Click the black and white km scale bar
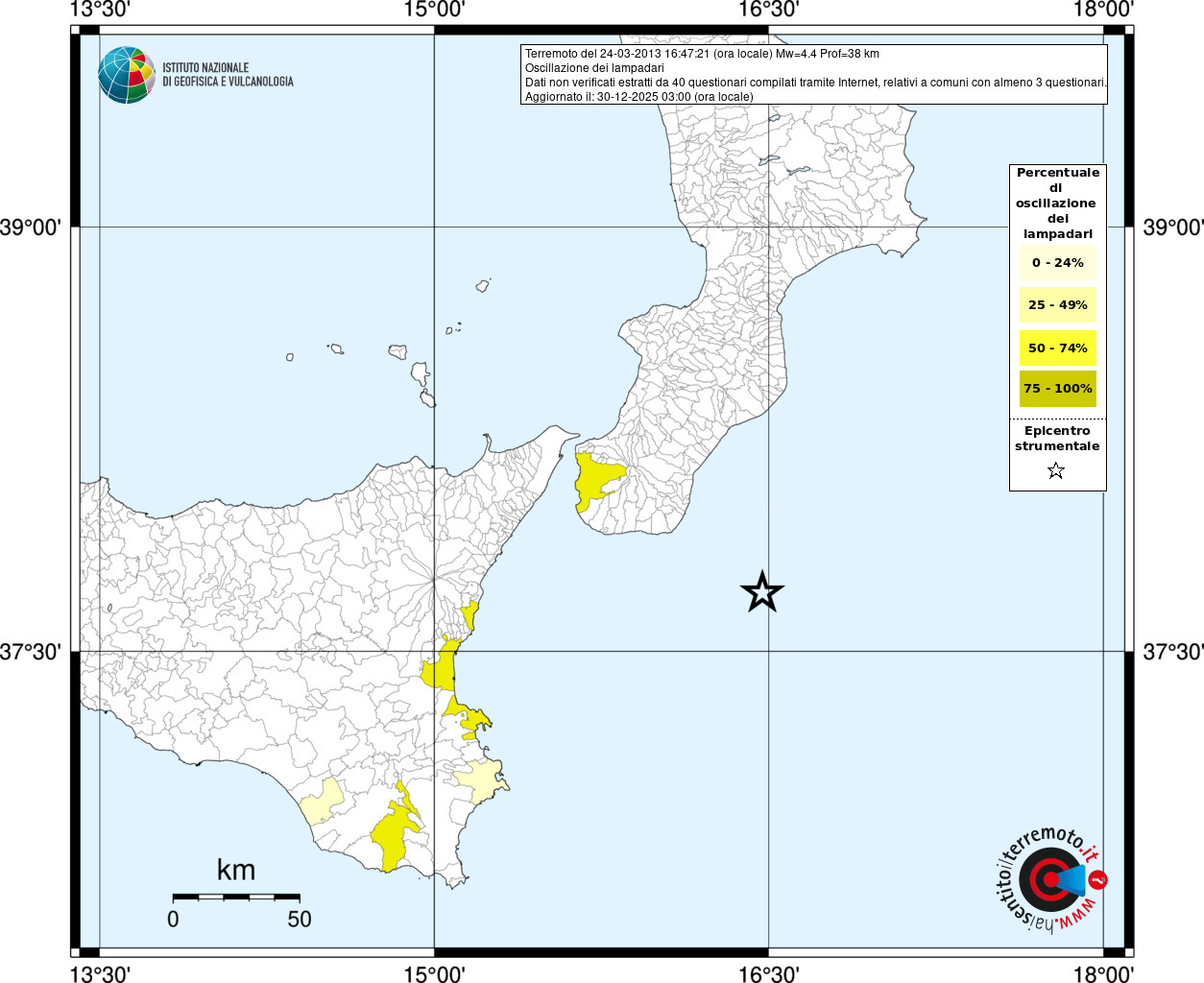The width and height of the screenshot is (1204, 983). pos(236,897)
